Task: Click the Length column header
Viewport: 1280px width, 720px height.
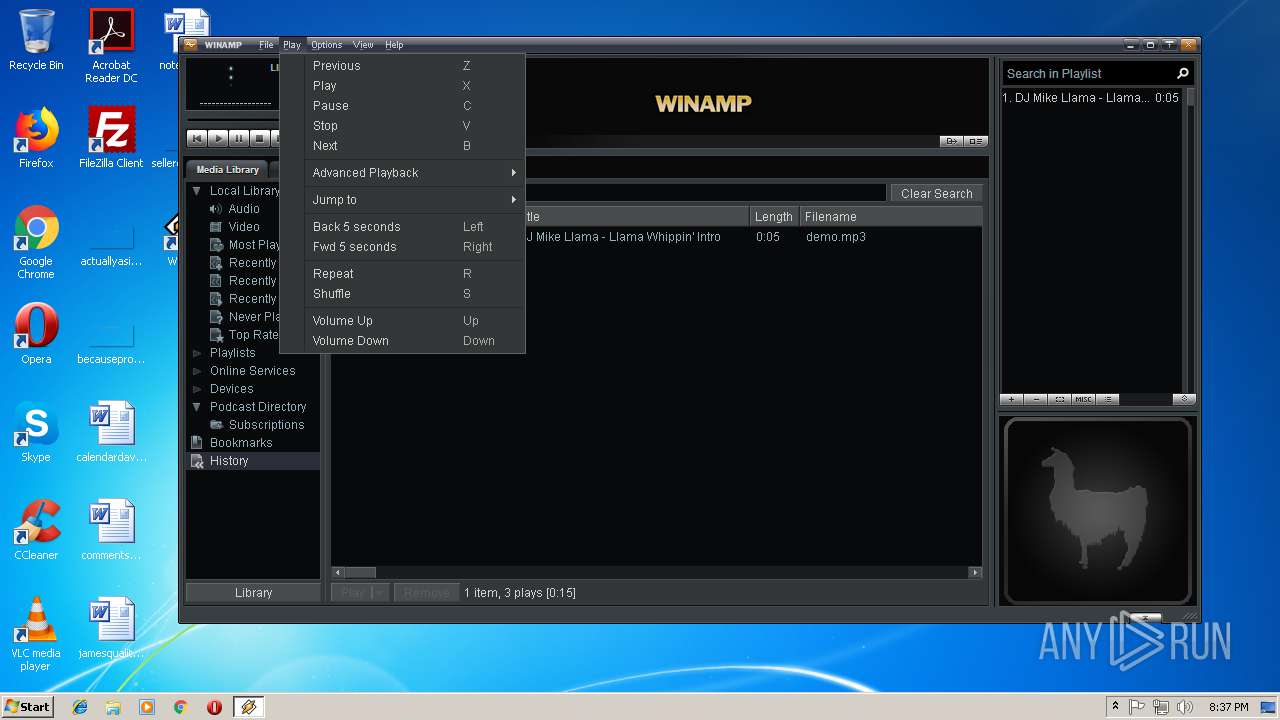Action: click(x=773, y=217)
